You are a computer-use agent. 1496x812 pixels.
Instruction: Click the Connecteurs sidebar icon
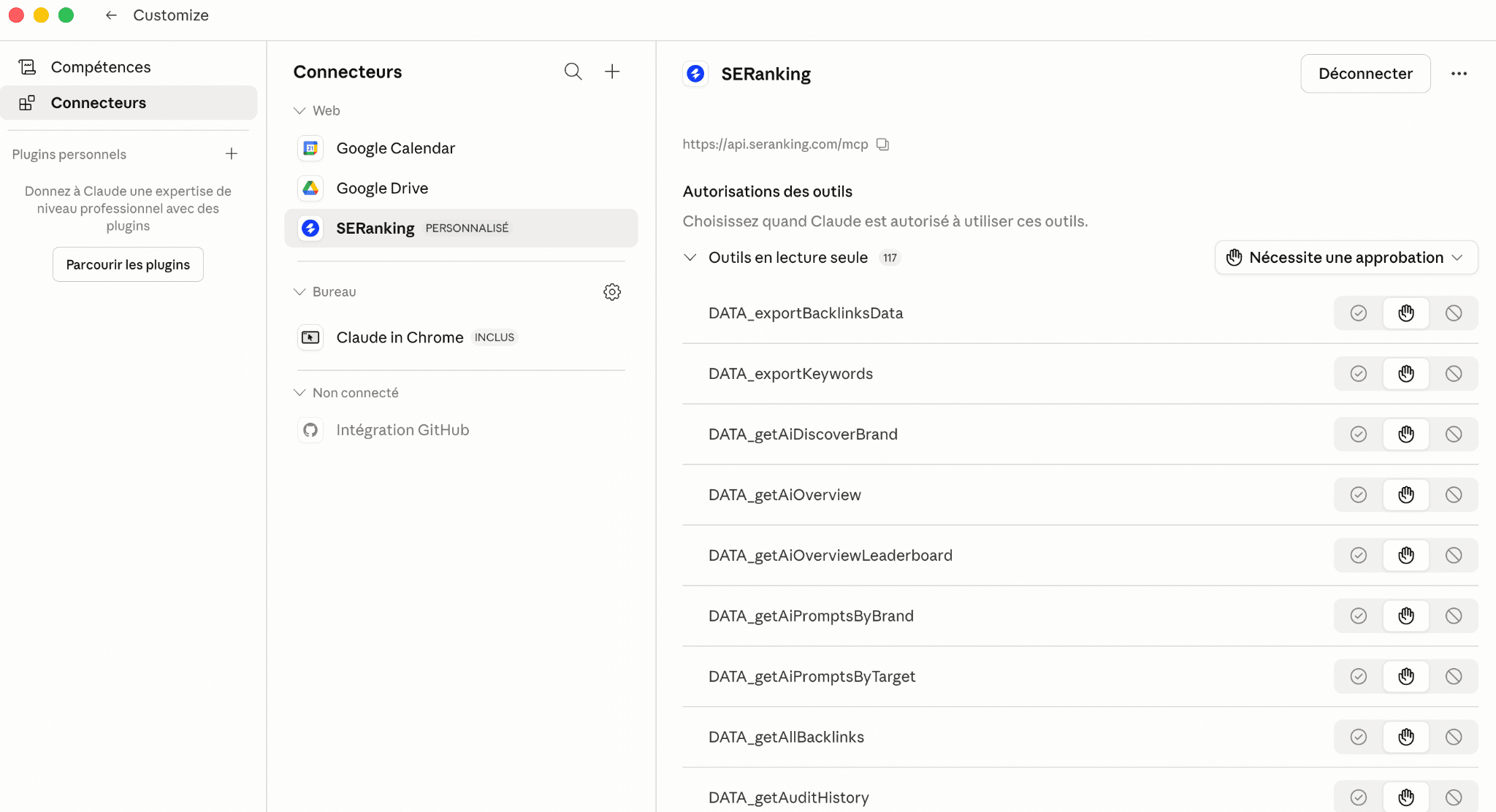click(27, 103)
